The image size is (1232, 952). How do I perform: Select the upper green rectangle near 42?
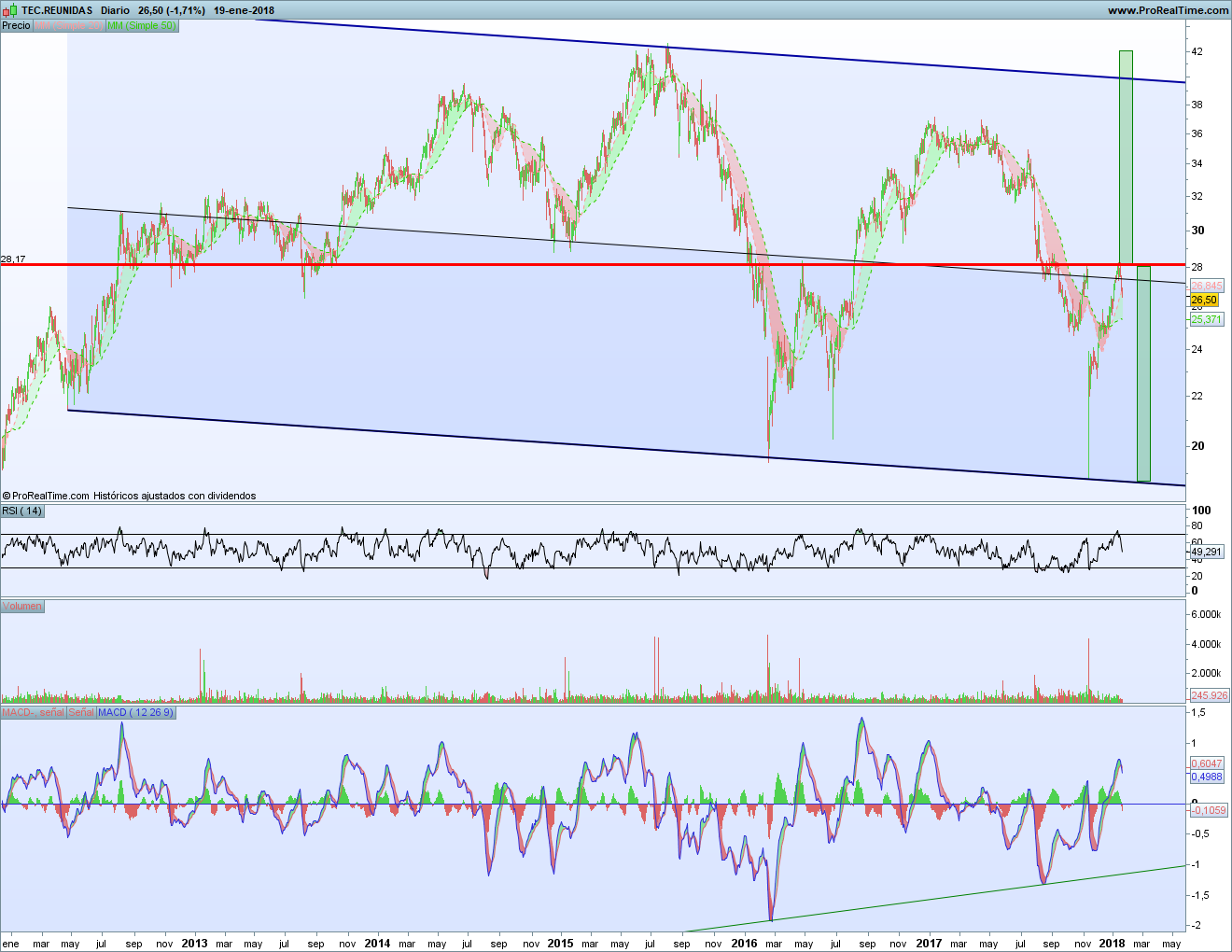(x=1126, y=157)
